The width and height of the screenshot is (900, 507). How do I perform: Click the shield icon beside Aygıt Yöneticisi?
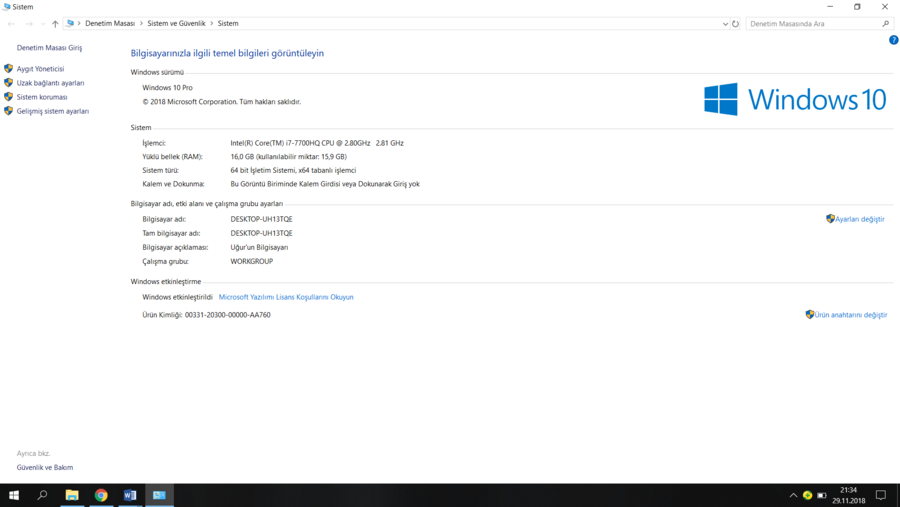(x=8, y=68)
